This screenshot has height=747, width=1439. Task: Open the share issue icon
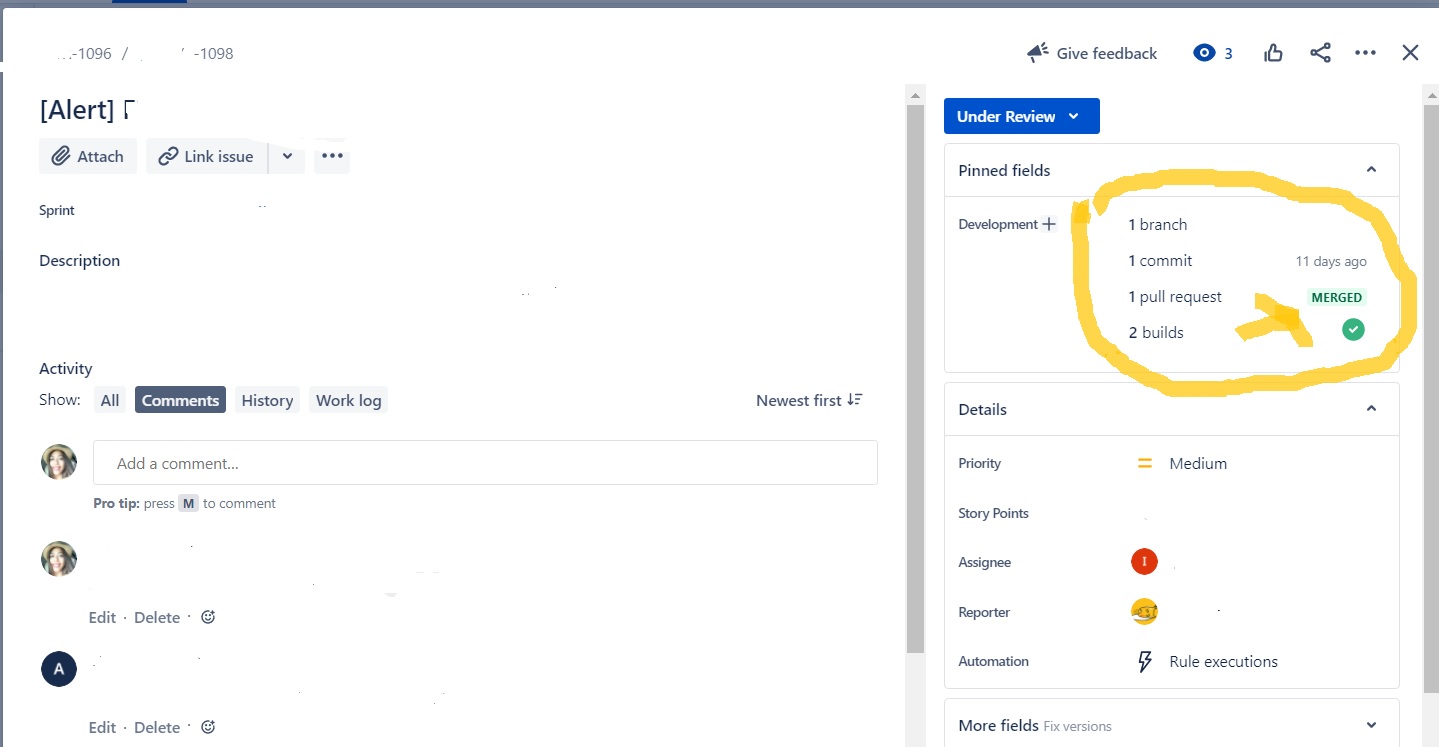click(x=1320, y=52)
